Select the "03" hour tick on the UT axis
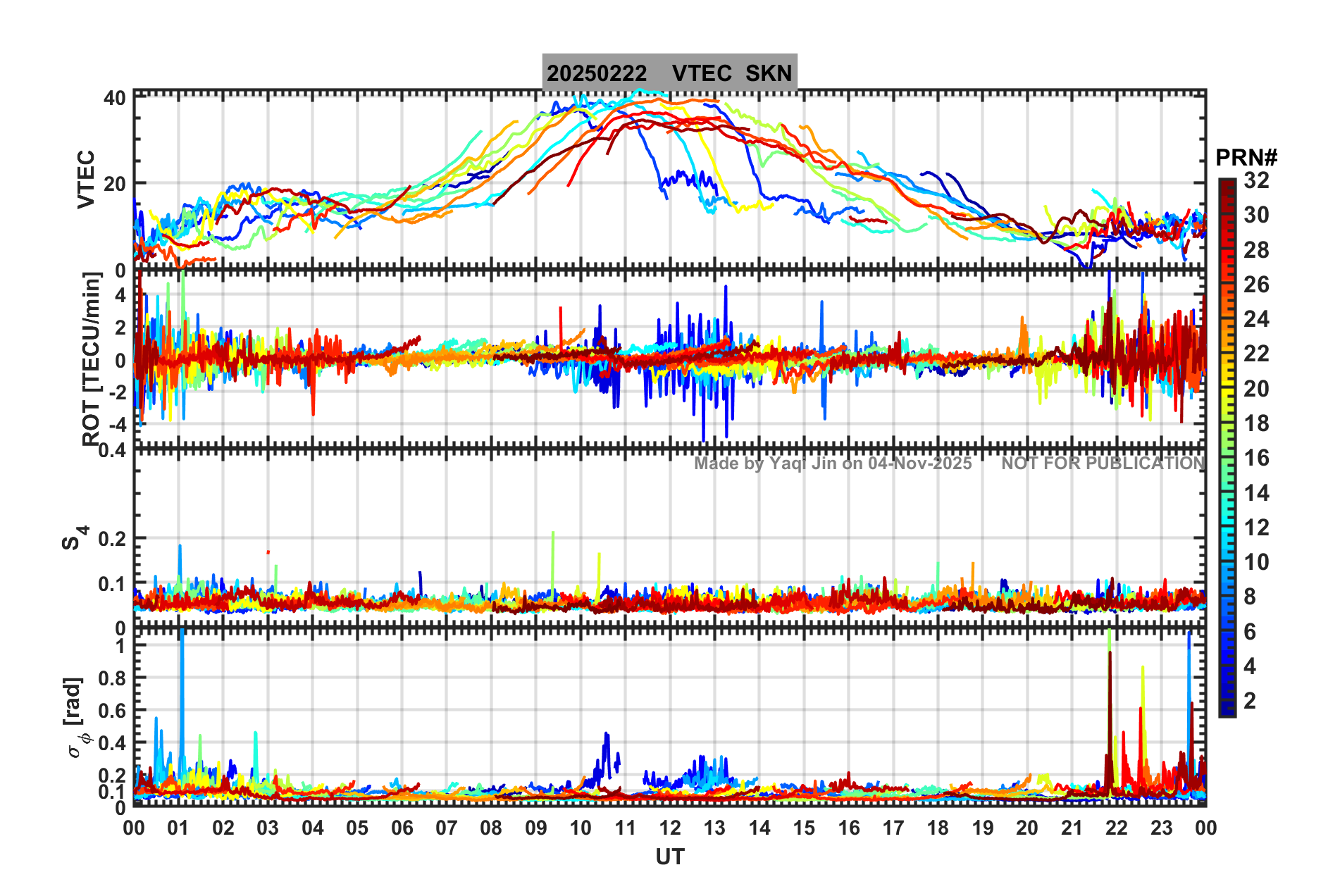Screen dimensions: 1340x896 pyautogui.click(x=268, y=828)
